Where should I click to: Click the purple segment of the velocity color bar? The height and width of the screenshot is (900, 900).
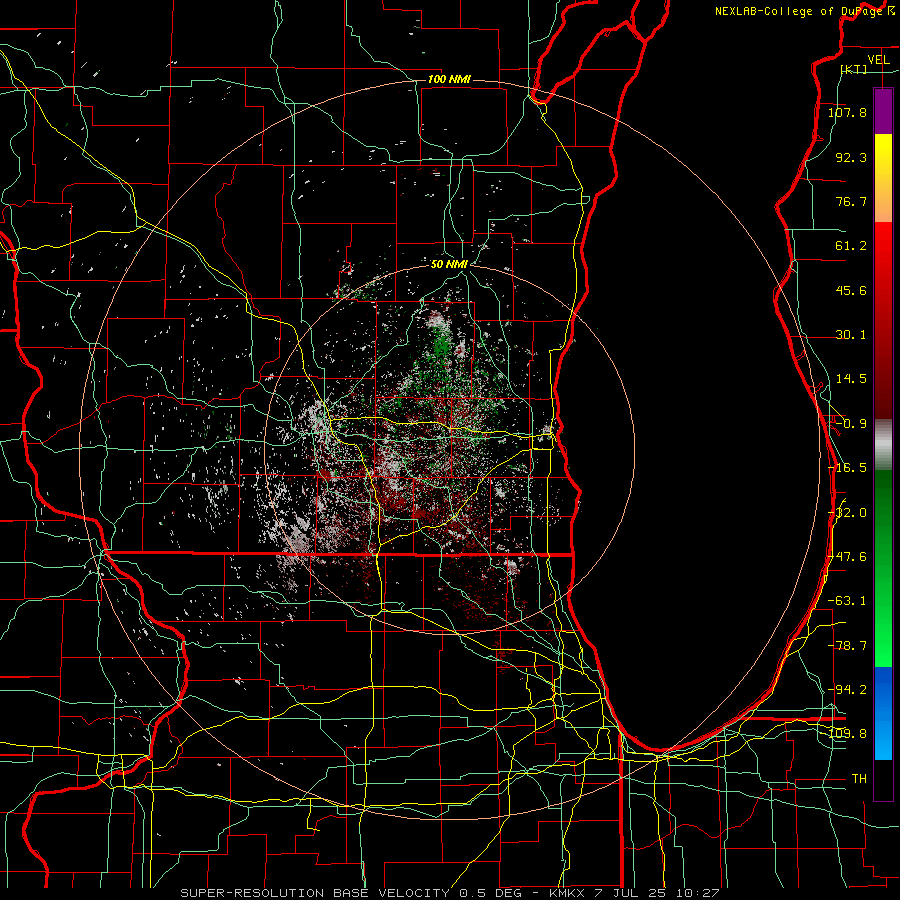[x=883, y=111]
